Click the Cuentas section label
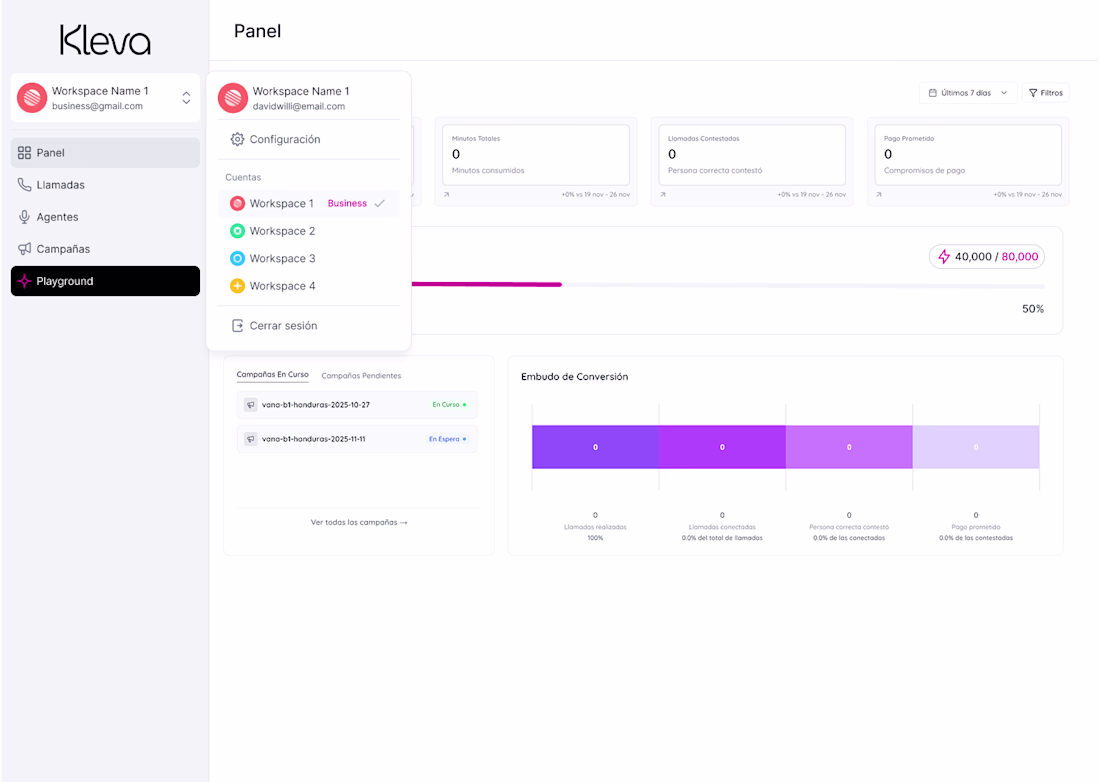This screenshot has height=782, width=1100. point(243,177)
